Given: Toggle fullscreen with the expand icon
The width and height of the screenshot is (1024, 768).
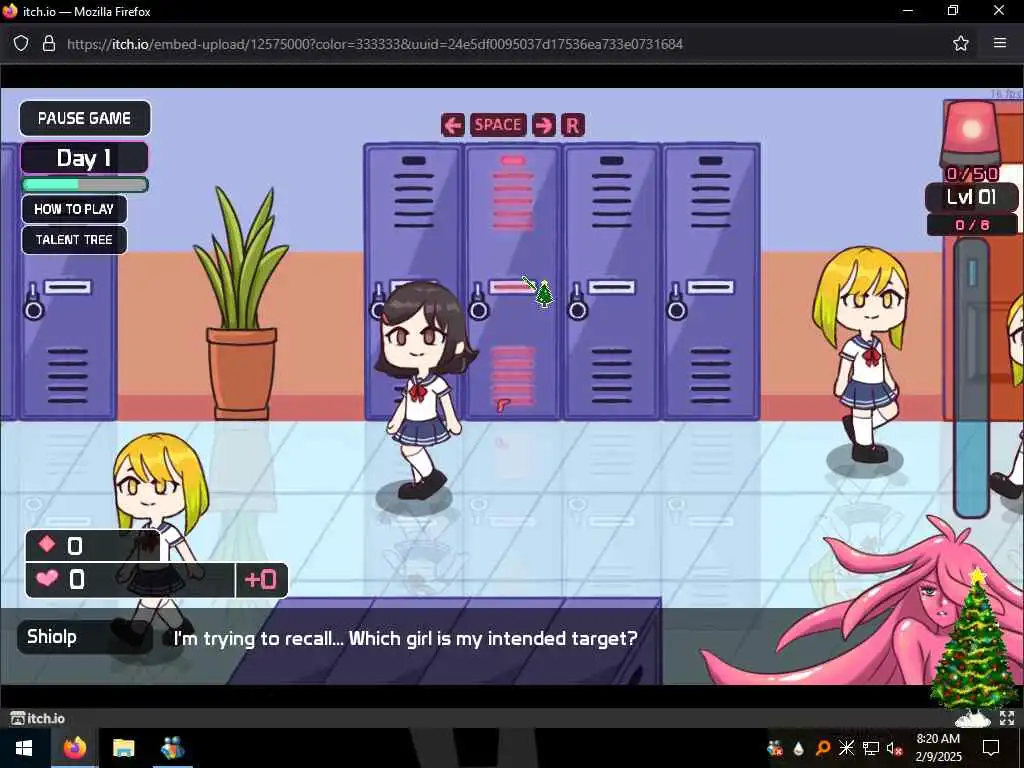Looking at the screenshot, I should (1007, 718).
